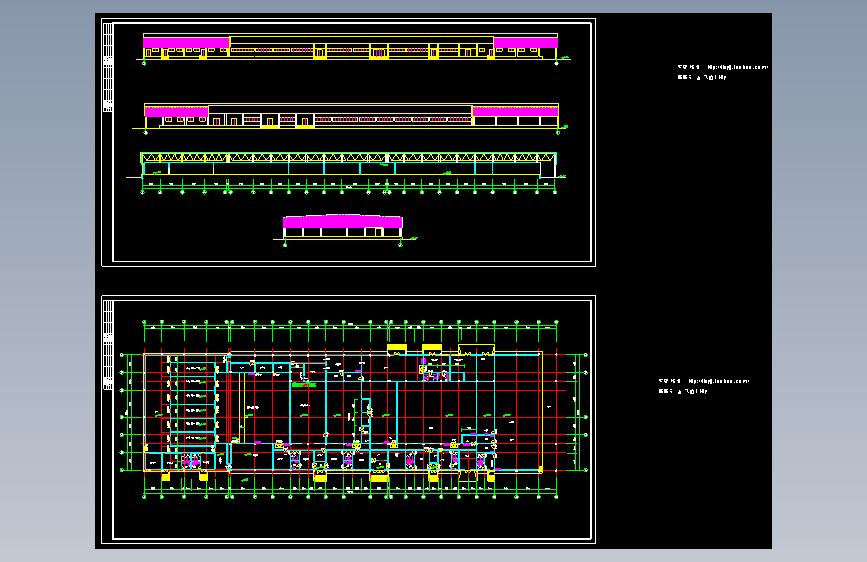The image size is (867, 562).
Task: Click the title block strip of upper sheet
Action: point(108,67)
